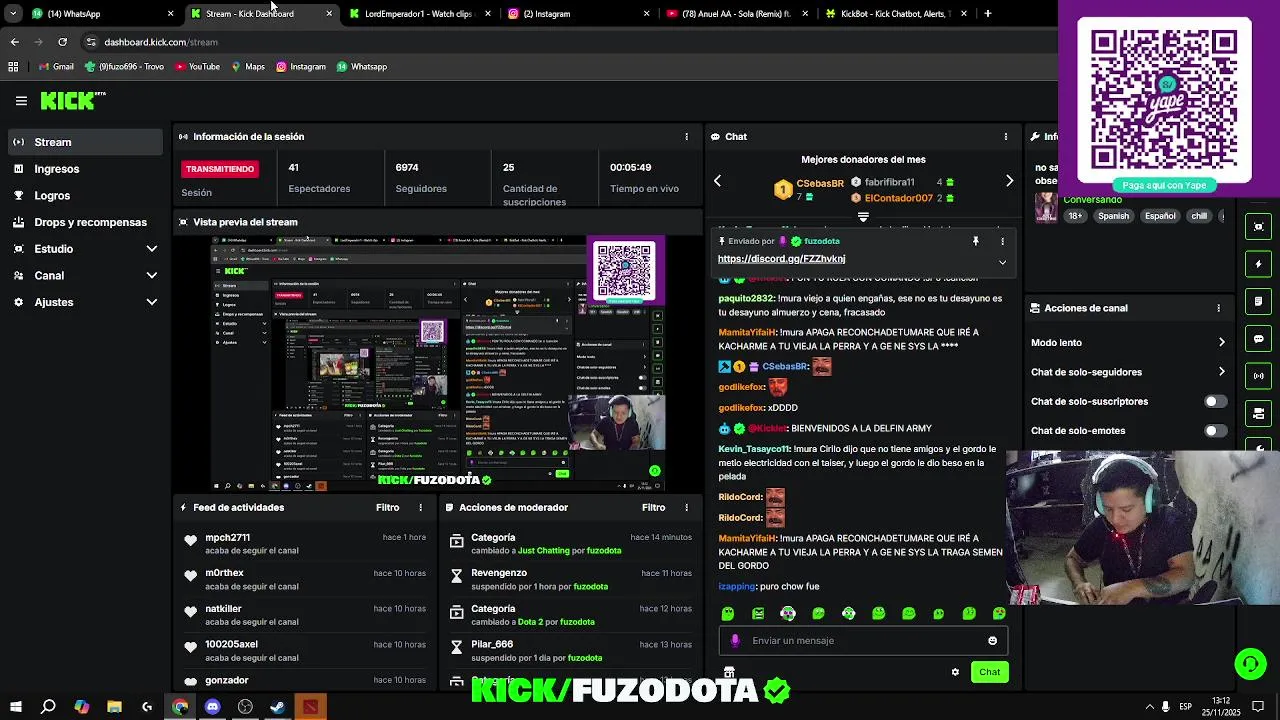Toggle Chat de solo-emotes switch

[x=1215, y=431]
